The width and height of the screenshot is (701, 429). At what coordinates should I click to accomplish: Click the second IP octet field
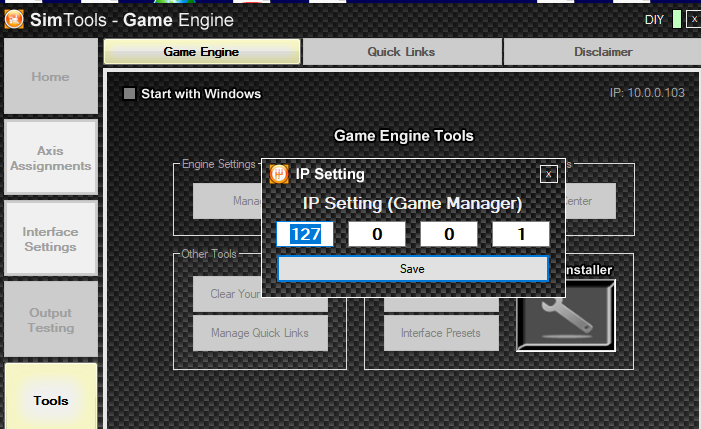pos(377,234)
